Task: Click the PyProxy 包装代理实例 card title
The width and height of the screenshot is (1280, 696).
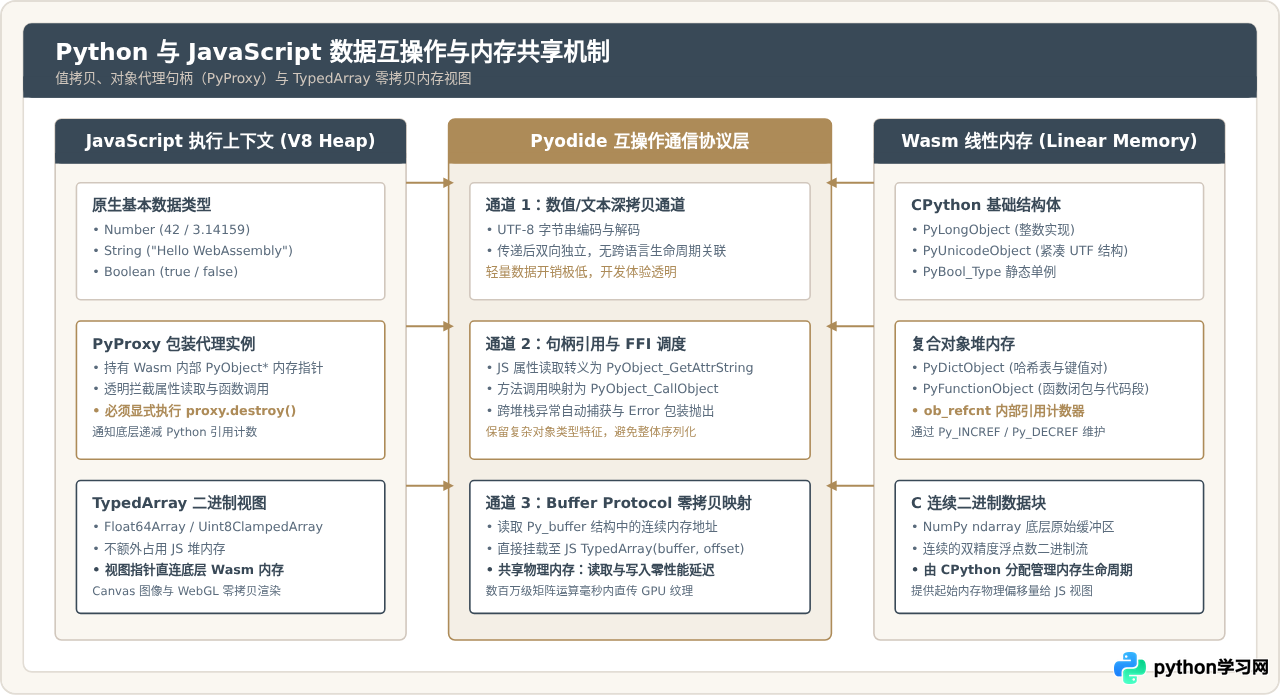Action: point(173,343)
